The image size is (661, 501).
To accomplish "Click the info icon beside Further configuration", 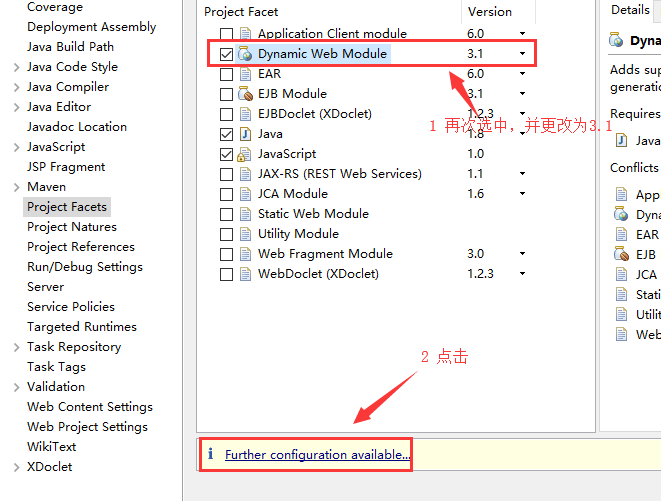I will click(x=210, y=454).
